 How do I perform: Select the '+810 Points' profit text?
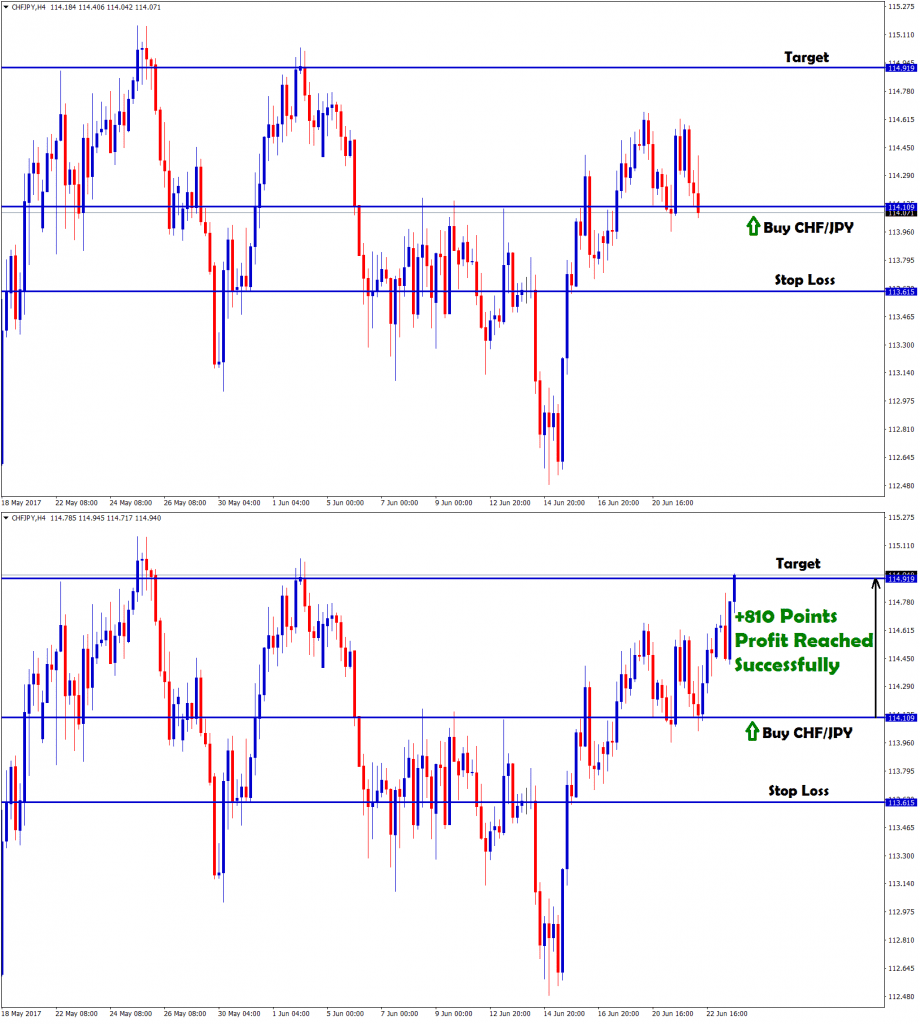785,616
